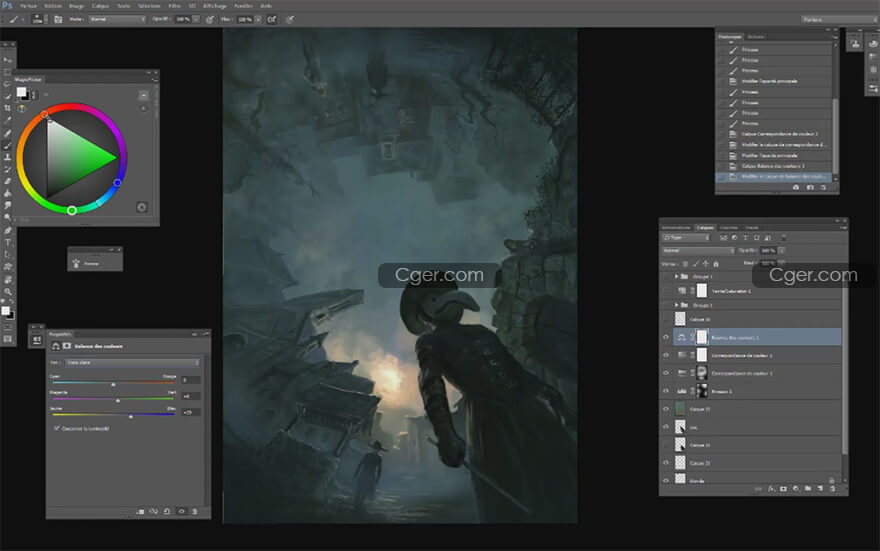Filter layers by pixel layers icon
880x551 pixels.
[x=723, y=238]
